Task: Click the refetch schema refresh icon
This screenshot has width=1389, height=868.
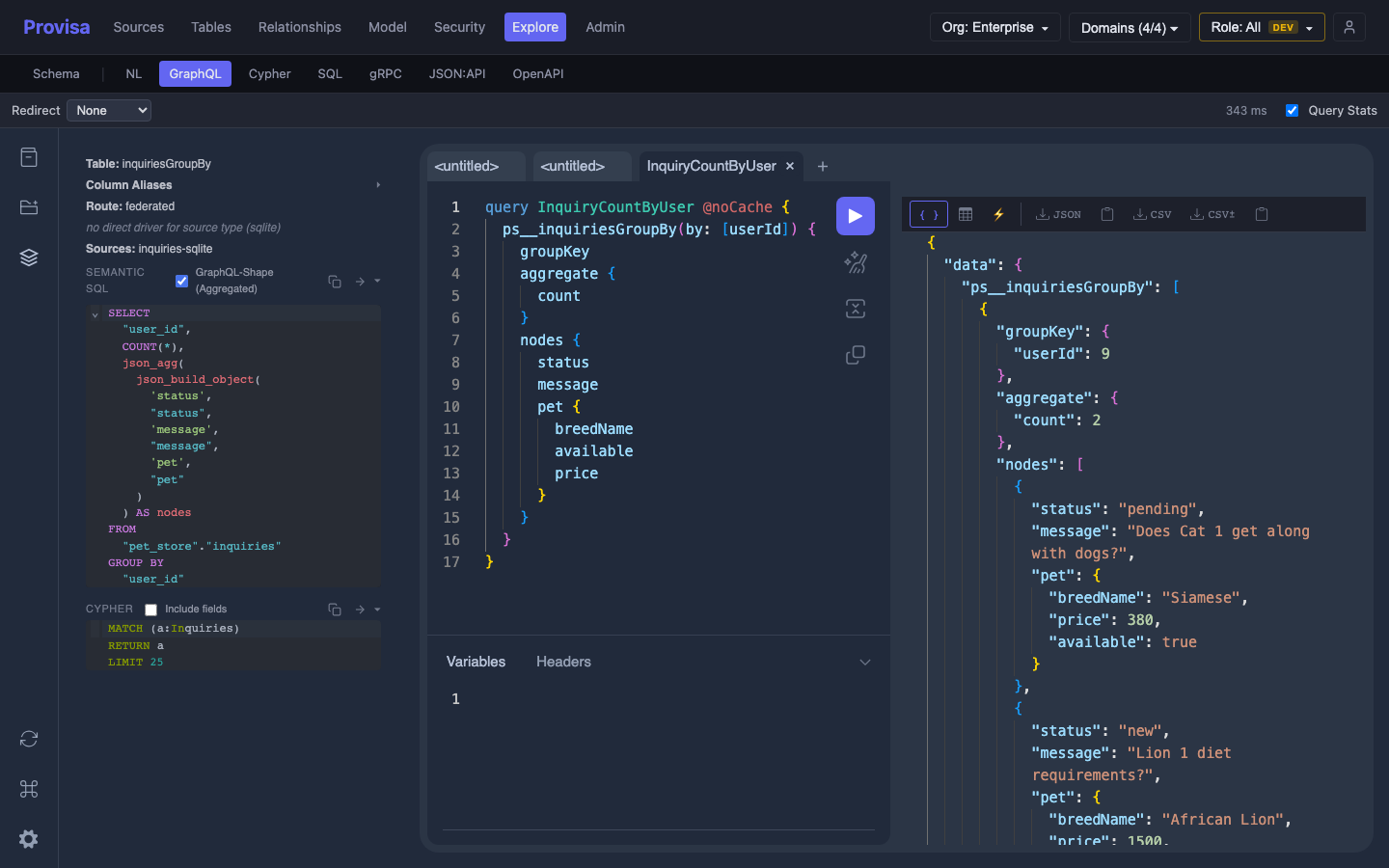Action: pos(29,739)
